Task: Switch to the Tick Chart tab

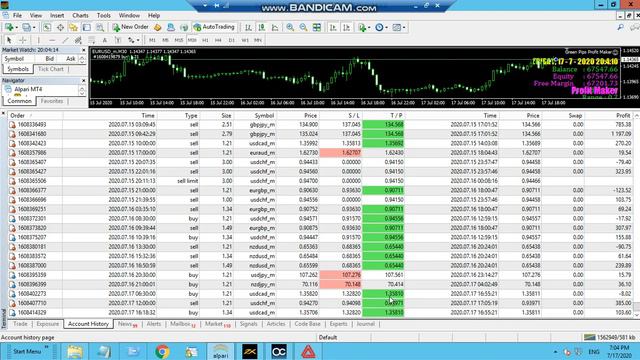Action: point(51,69)
